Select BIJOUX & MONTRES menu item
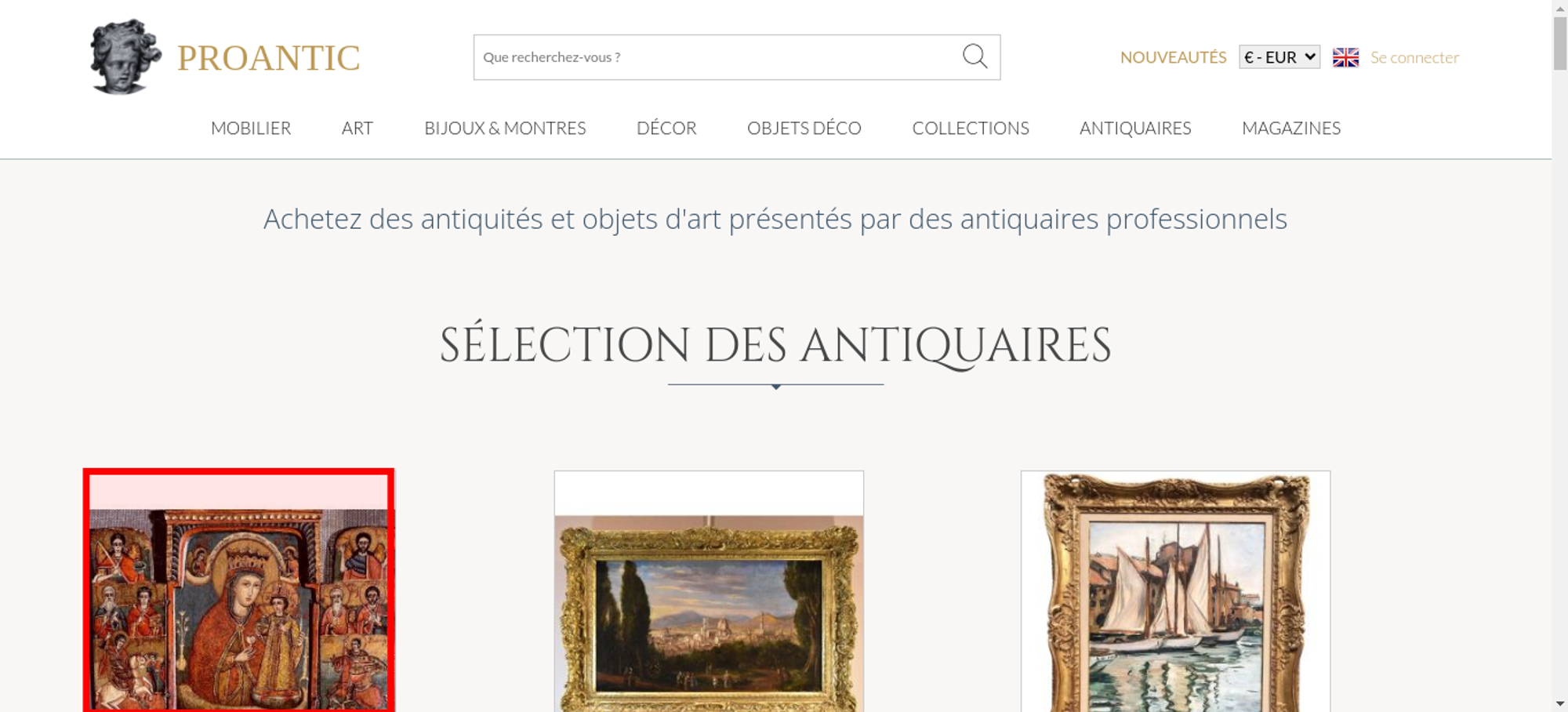This screenshot has width=1568, height=712. point(505,128)
